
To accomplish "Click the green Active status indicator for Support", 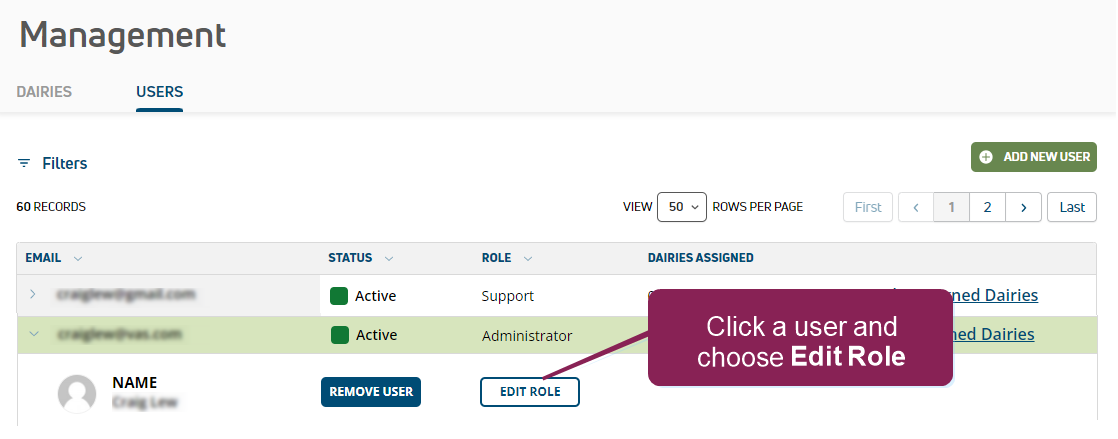I will click(339, 296).
